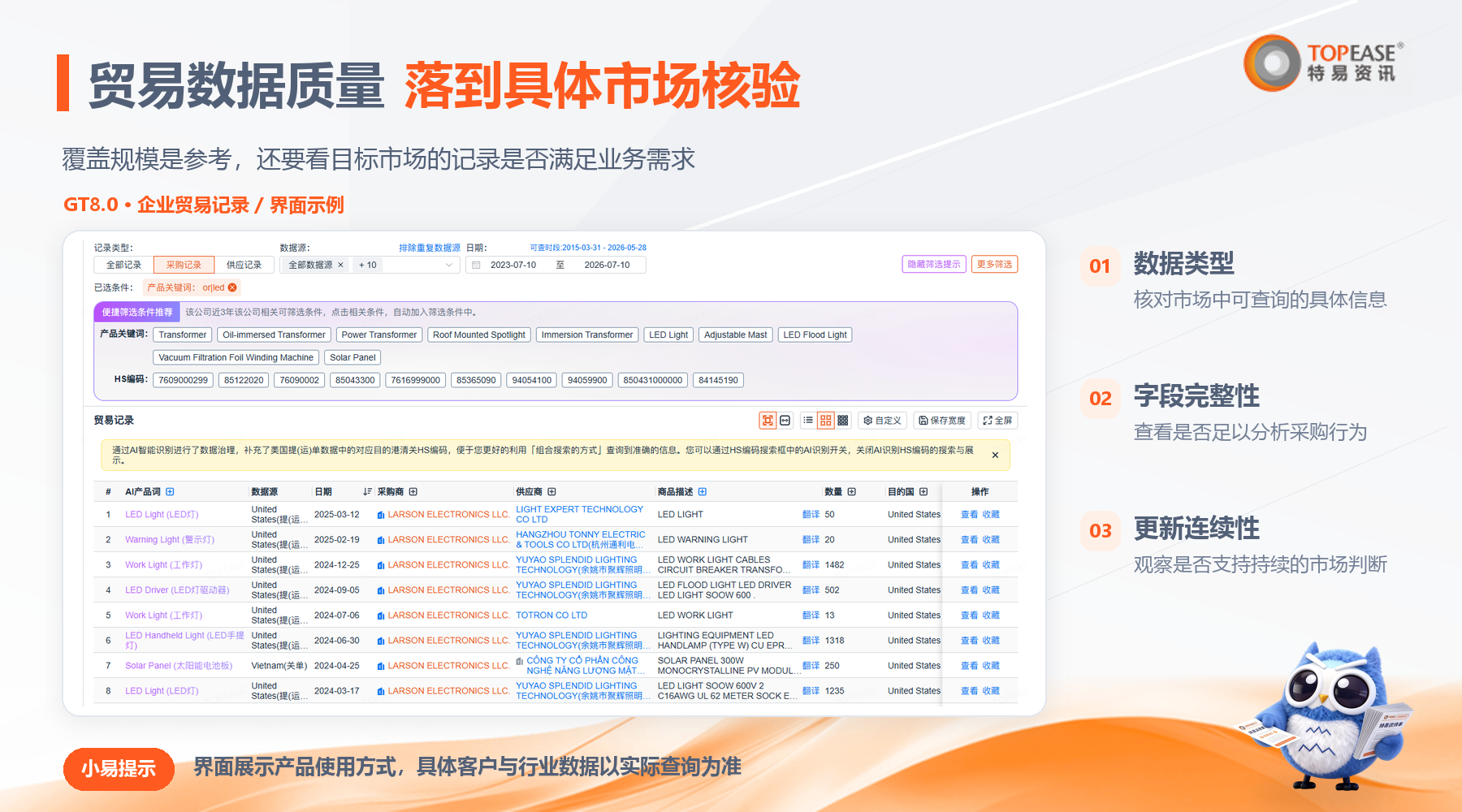Viewport: 1462px width, 812px height.
Task: Open the data source dropdown arrow
Action: click(x=449, y=265)
